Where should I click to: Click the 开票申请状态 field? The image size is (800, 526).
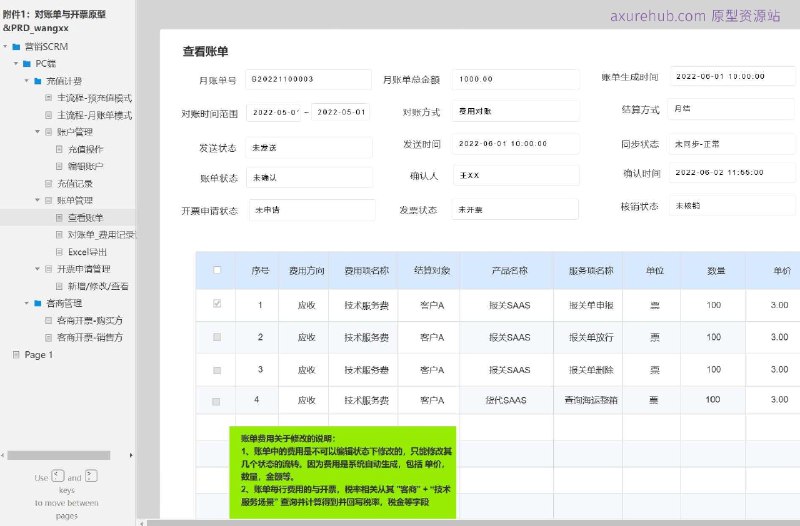[312, 210]
